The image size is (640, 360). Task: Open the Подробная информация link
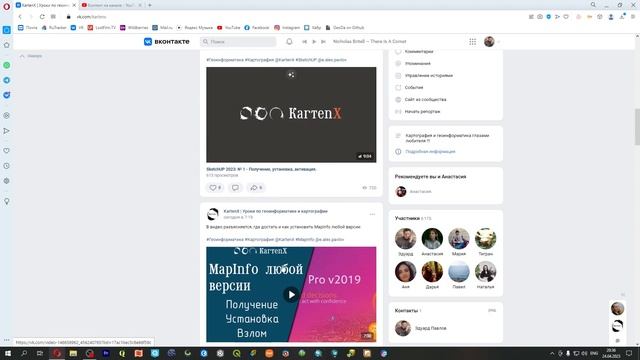coord(430,151)
